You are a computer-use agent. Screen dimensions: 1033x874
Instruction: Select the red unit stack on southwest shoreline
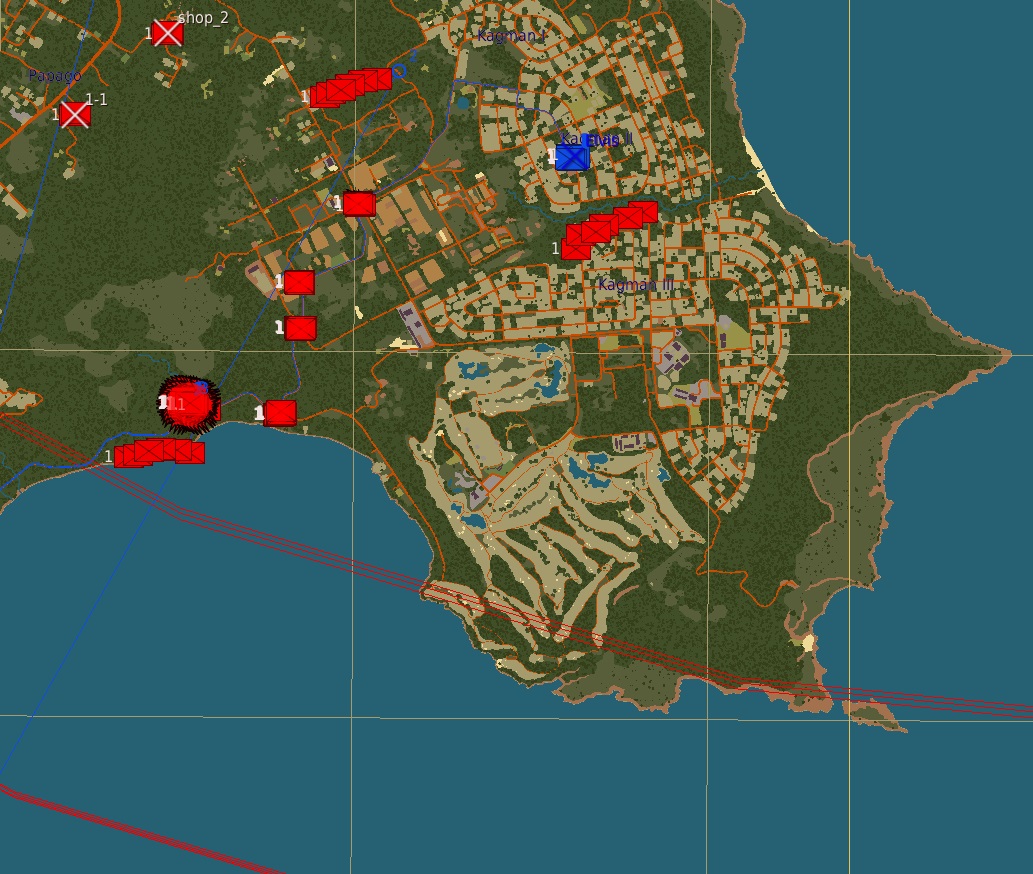(160, 453)
